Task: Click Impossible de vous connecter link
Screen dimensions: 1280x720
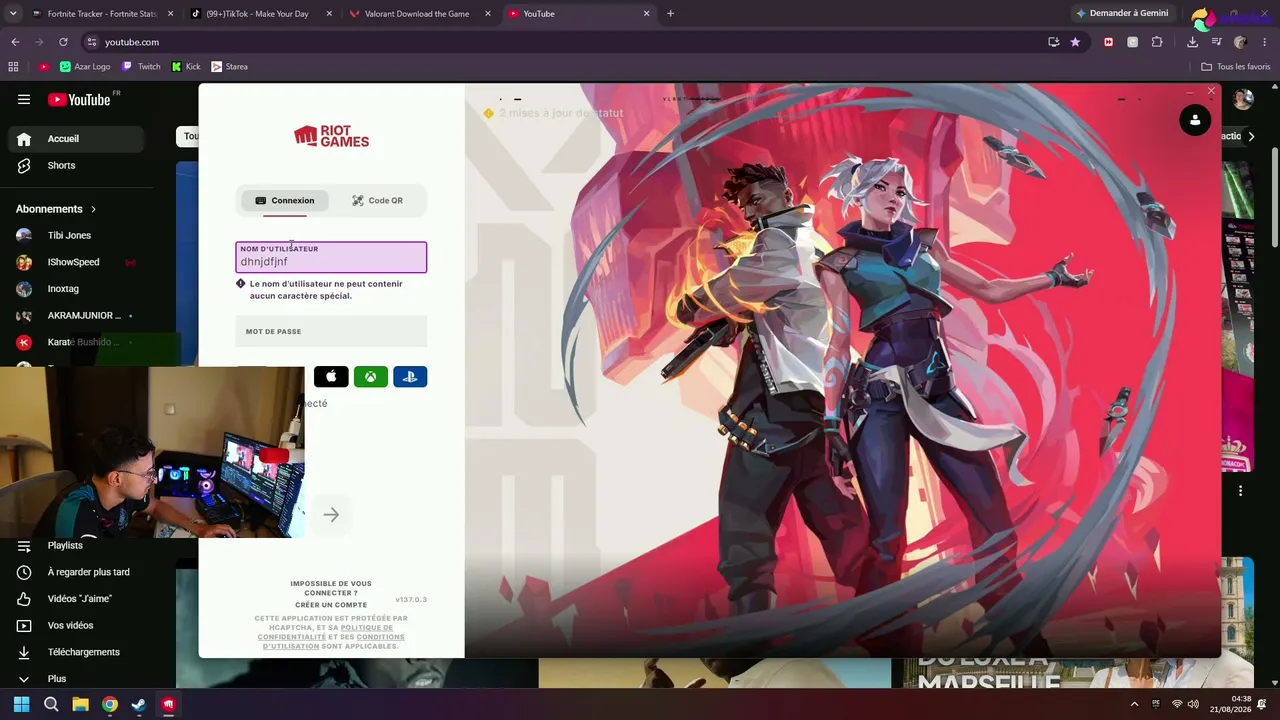Action: [x=331, y=588]
